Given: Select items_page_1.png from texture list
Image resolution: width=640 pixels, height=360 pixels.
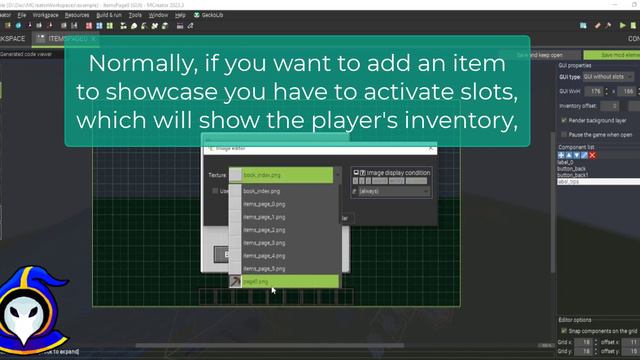Looking at the screenshot, I should coord(284,217).
